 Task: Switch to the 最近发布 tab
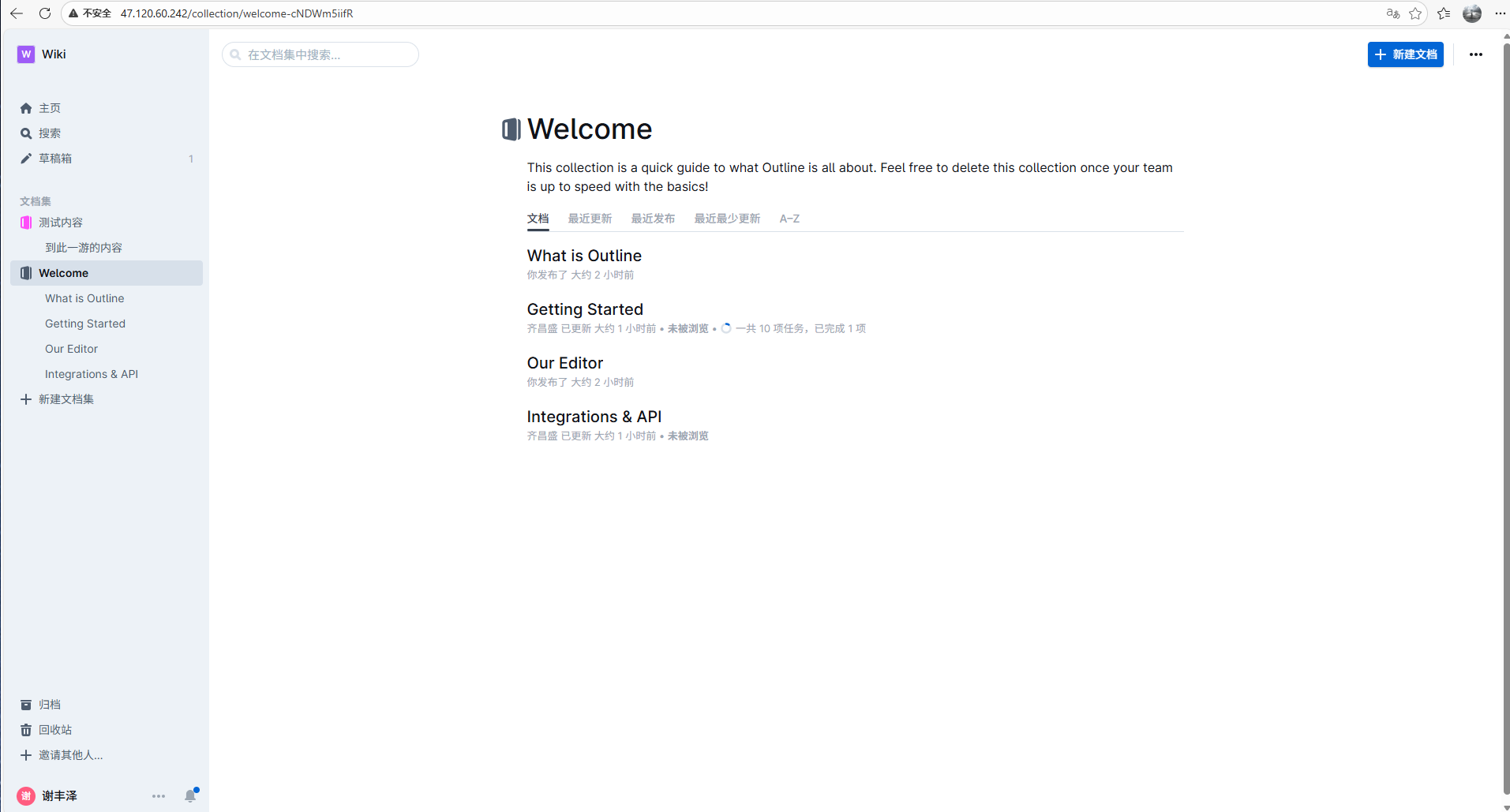(654, 219)
